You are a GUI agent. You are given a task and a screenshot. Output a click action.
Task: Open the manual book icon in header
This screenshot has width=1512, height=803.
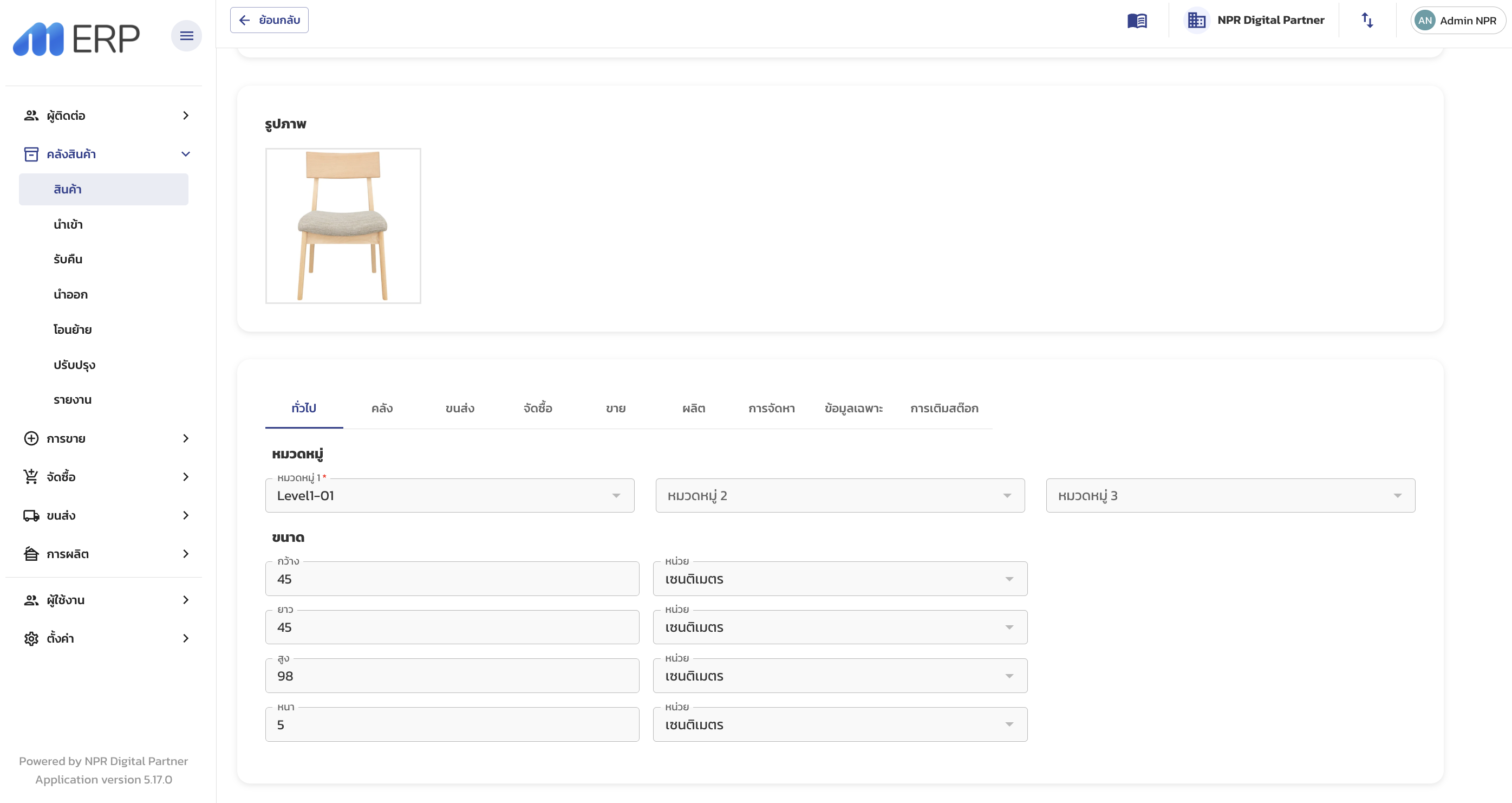pyautogui.click(x=1136, y=21)
